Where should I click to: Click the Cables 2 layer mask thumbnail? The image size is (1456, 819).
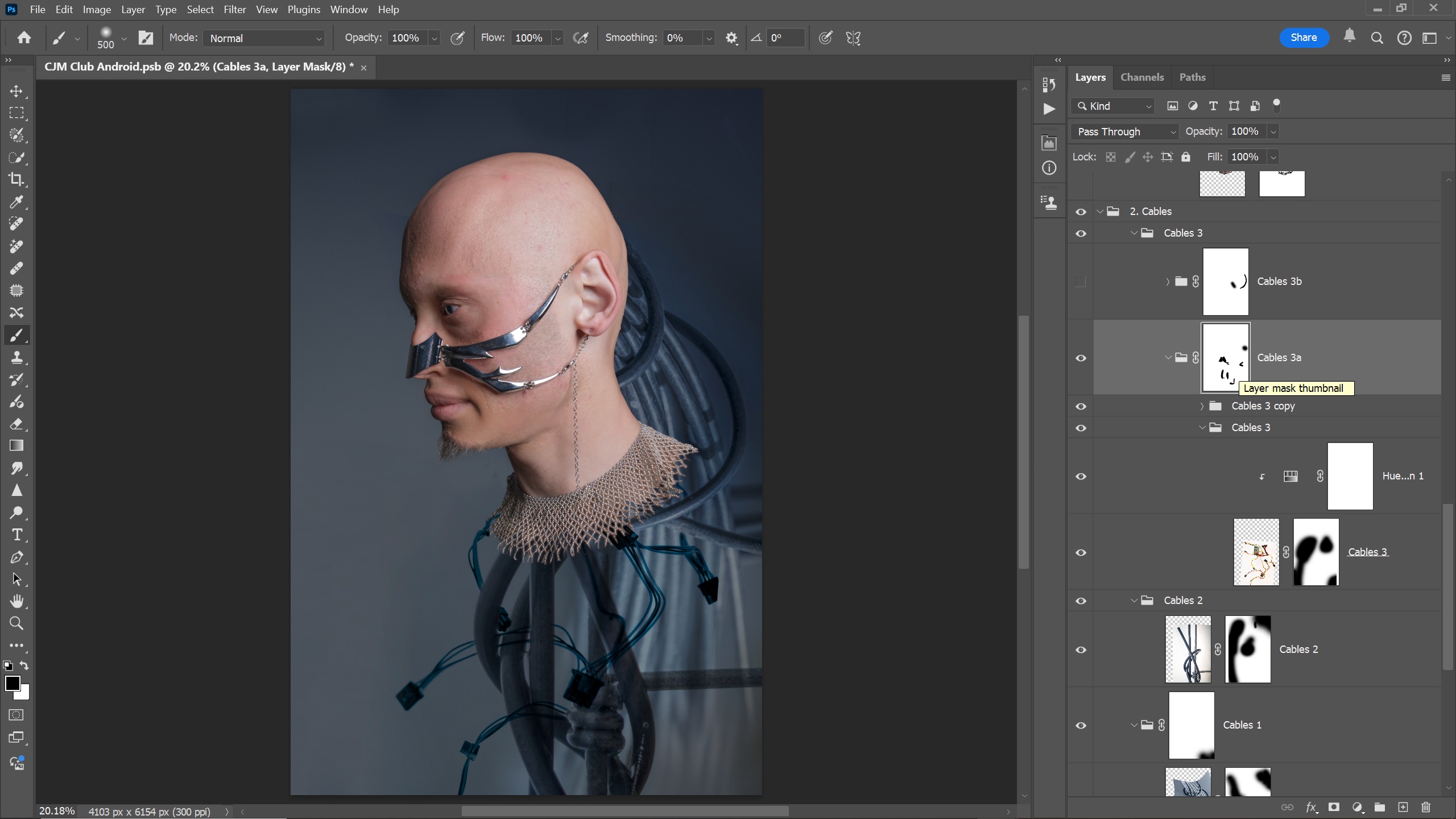pos(1248,649)
